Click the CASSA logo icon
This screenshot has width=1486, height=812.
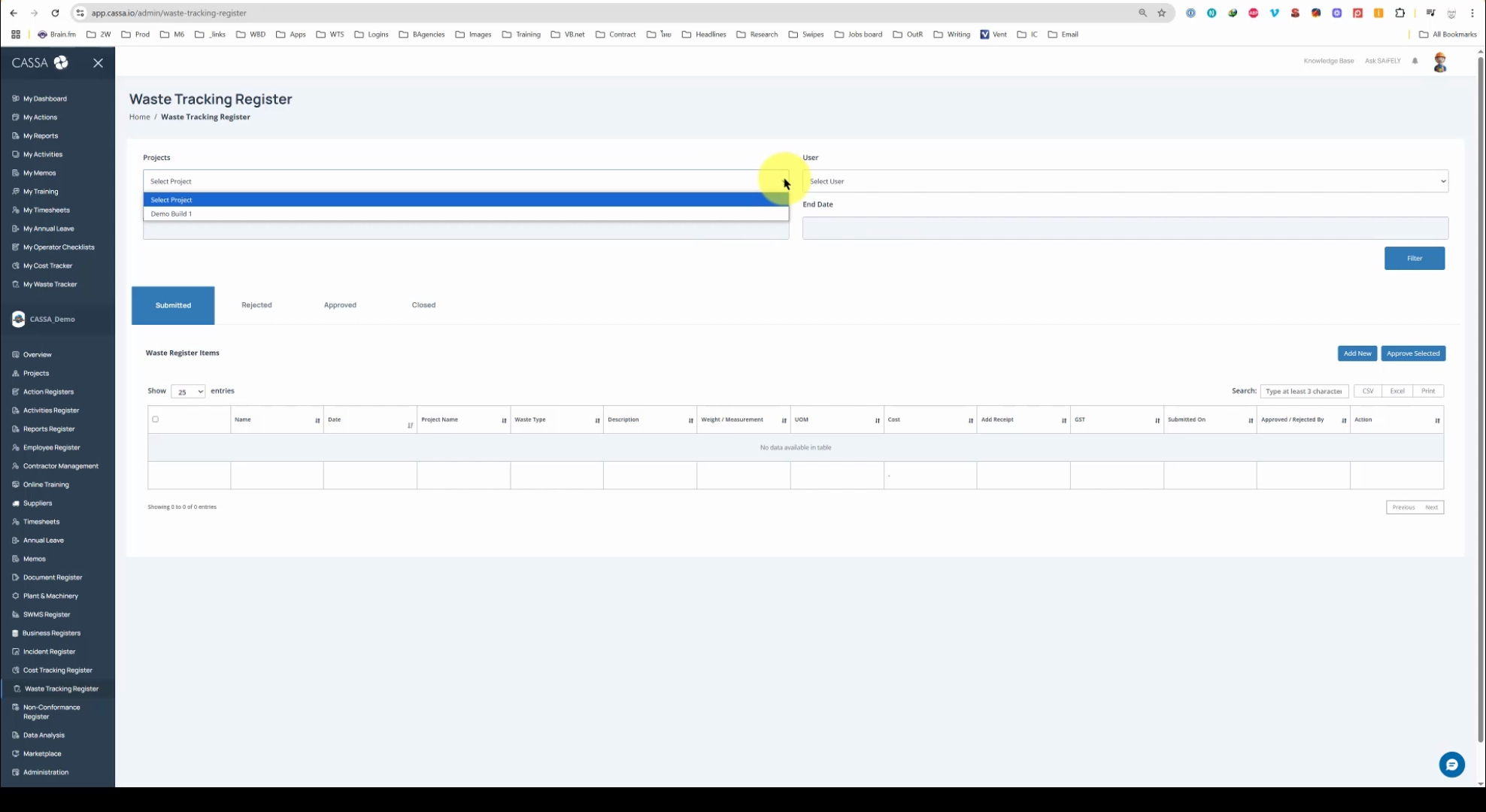click(61, 63)
